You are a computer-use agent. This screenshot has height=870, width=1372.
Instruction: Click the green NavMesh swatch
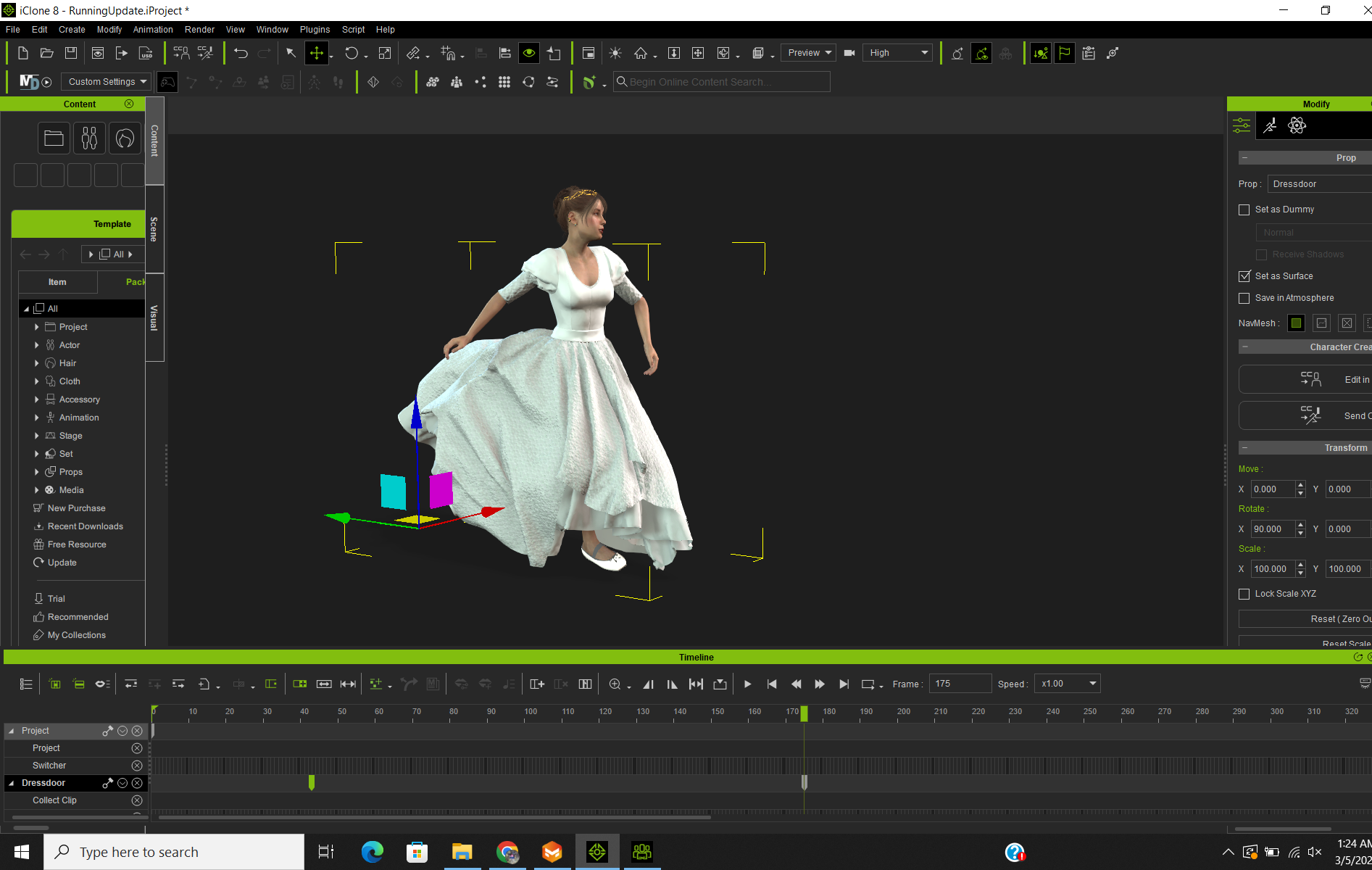[x=1296, y=323]
